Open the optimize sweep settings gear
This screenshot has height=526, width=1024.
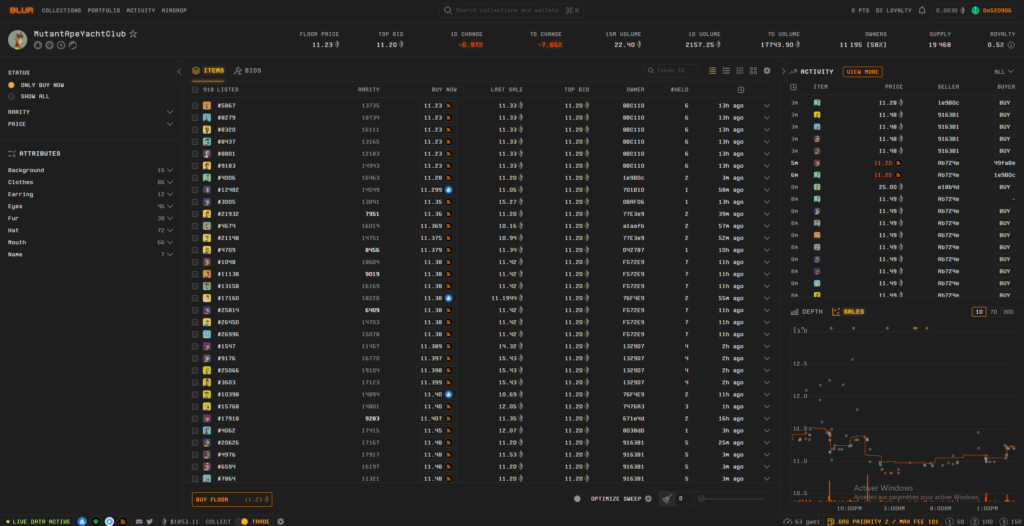(648, 499)
